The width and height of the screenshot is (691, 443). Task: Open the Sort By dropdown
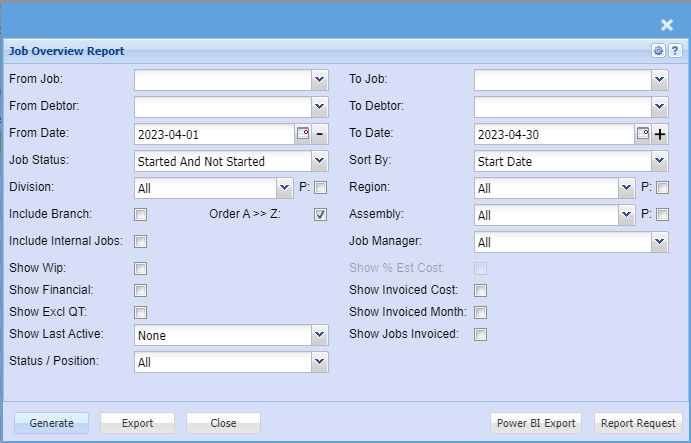(x=659, y=160)
